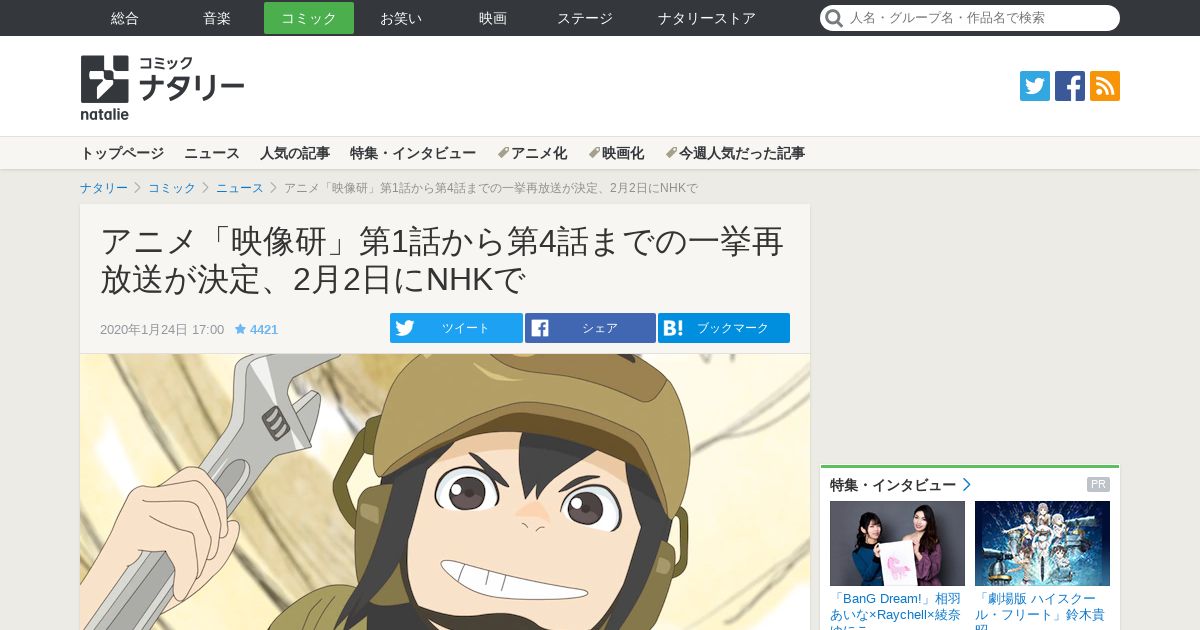This screenshot has height=630, width=1200.
Task: Click the star favorite count 4421
Action: 256,329
